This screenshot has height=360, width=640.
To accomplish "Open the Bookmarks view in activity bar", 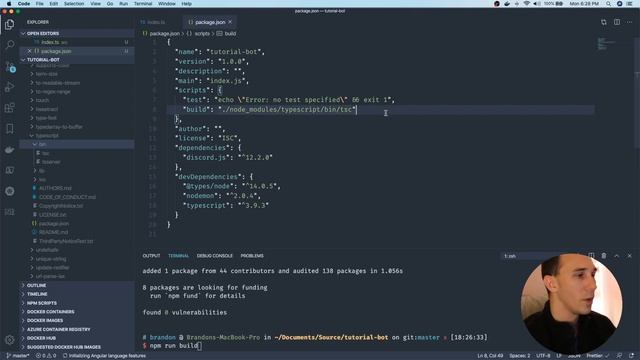I will point(9,129).
